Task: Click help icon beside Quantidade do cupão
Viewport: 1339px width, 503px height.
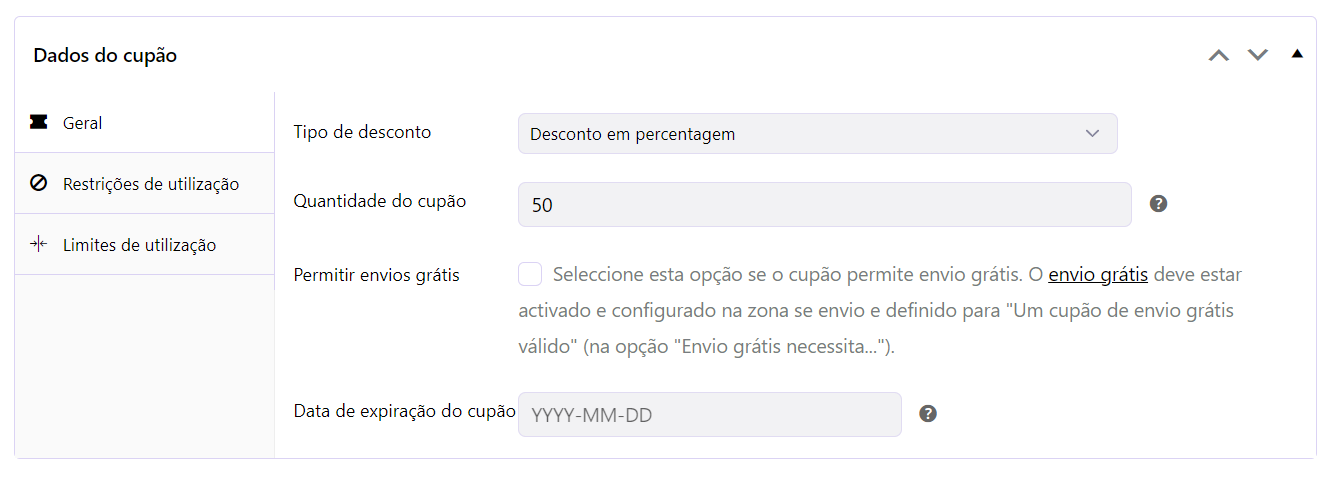Action: (x=1158, y=204)
